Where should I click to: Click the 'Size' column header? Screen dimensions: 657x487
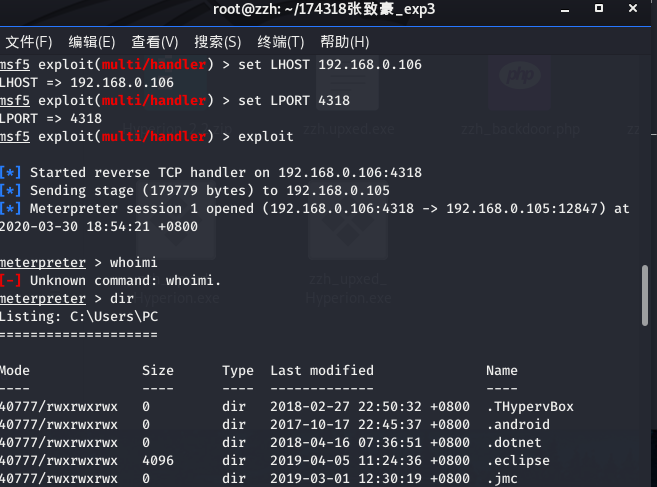pyautogui.click(x=158, y=371)
